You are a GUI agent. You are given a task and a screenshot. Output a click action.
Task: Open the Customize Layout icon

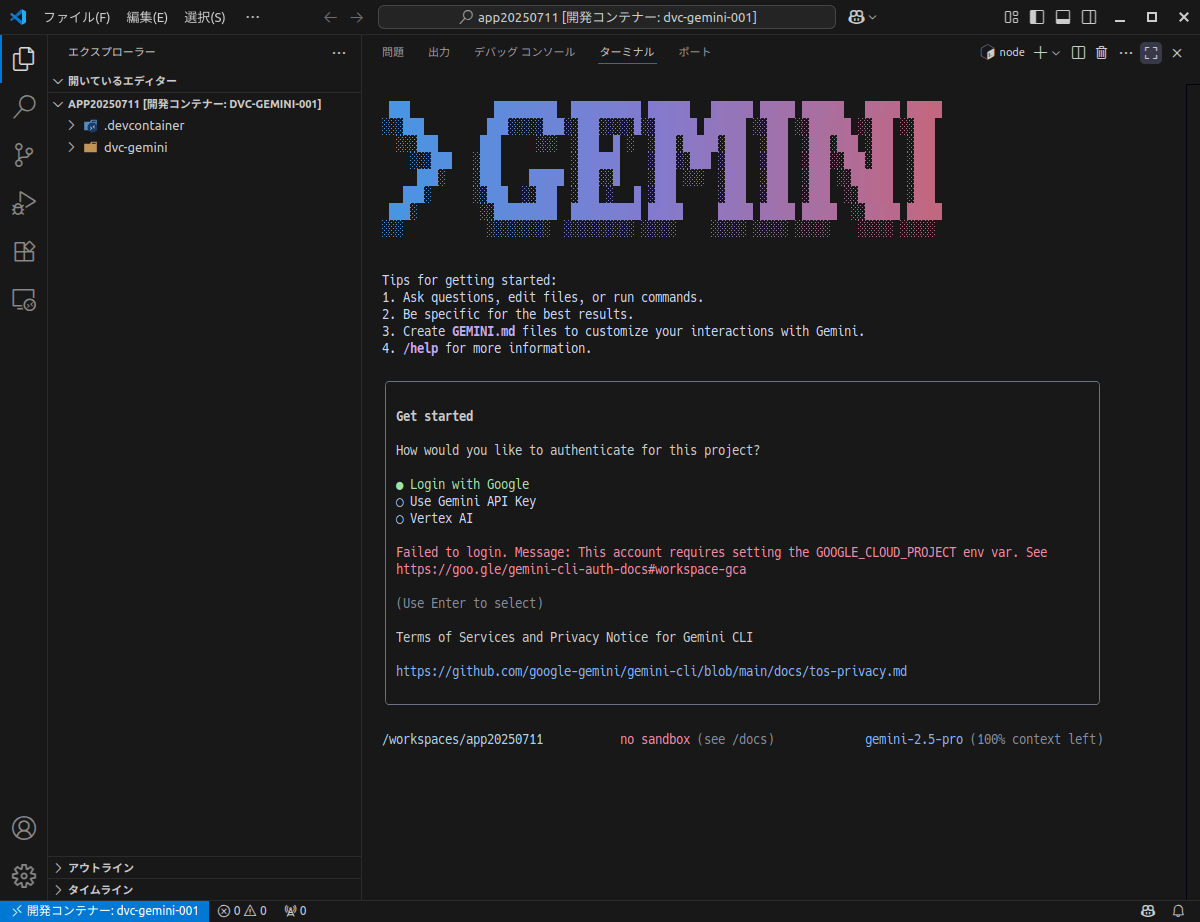[1012, 17]
